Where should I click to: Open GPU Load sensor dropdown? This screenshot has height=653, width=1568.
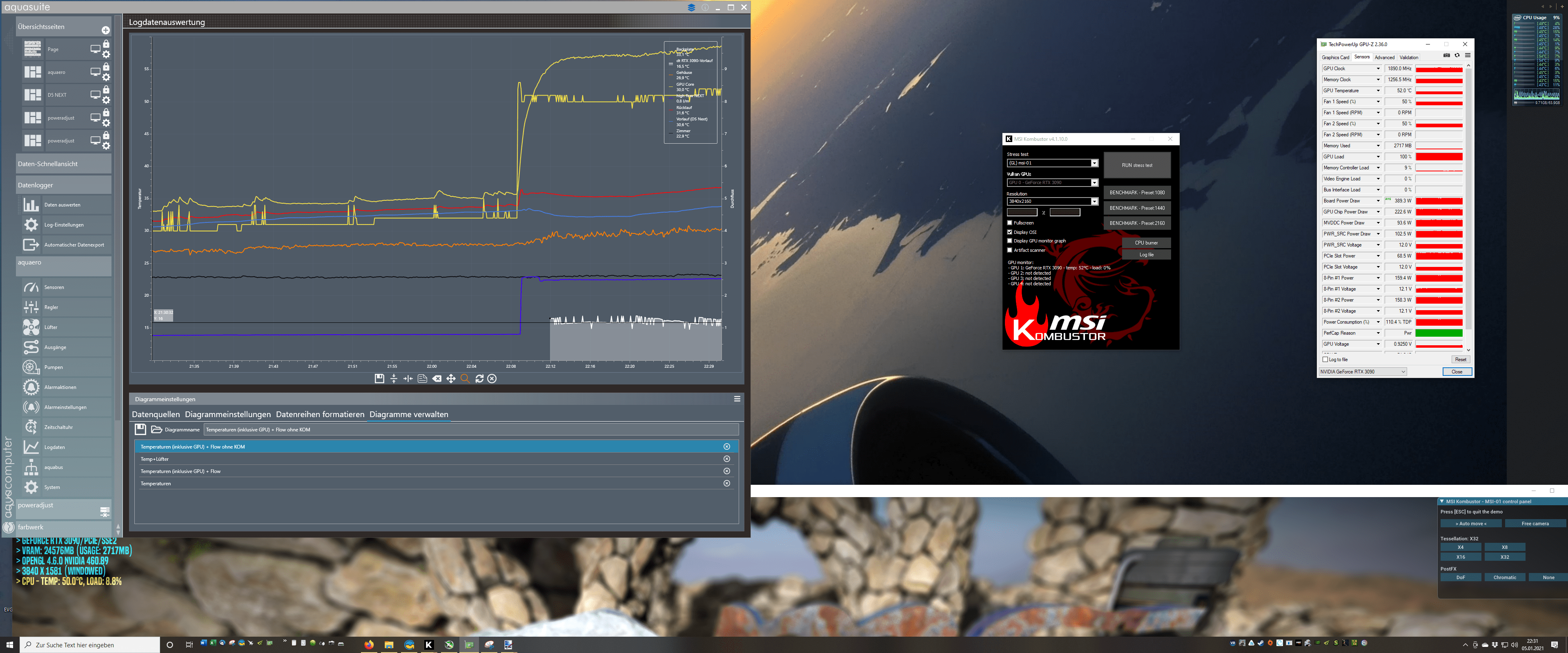[x=1378, y=157]
